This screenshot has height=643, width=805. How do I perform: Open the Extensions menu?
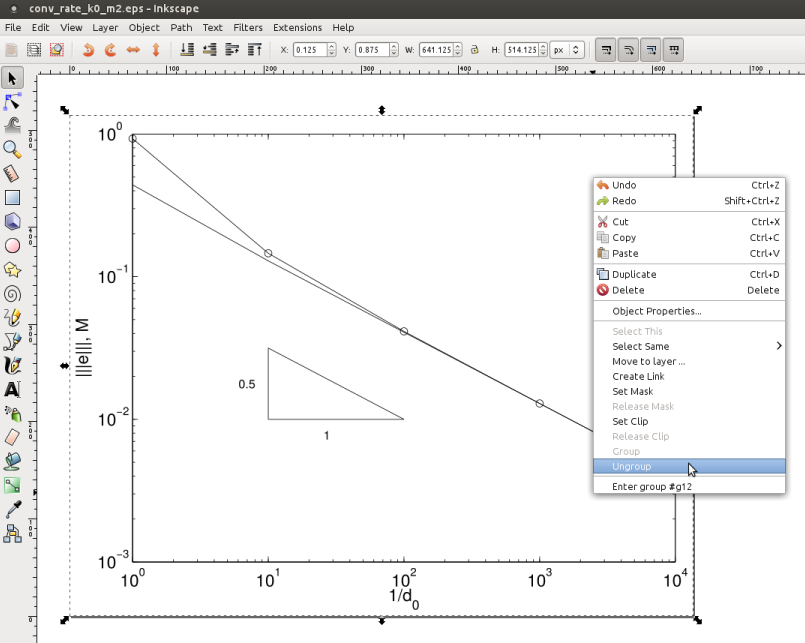pos(297,27)
